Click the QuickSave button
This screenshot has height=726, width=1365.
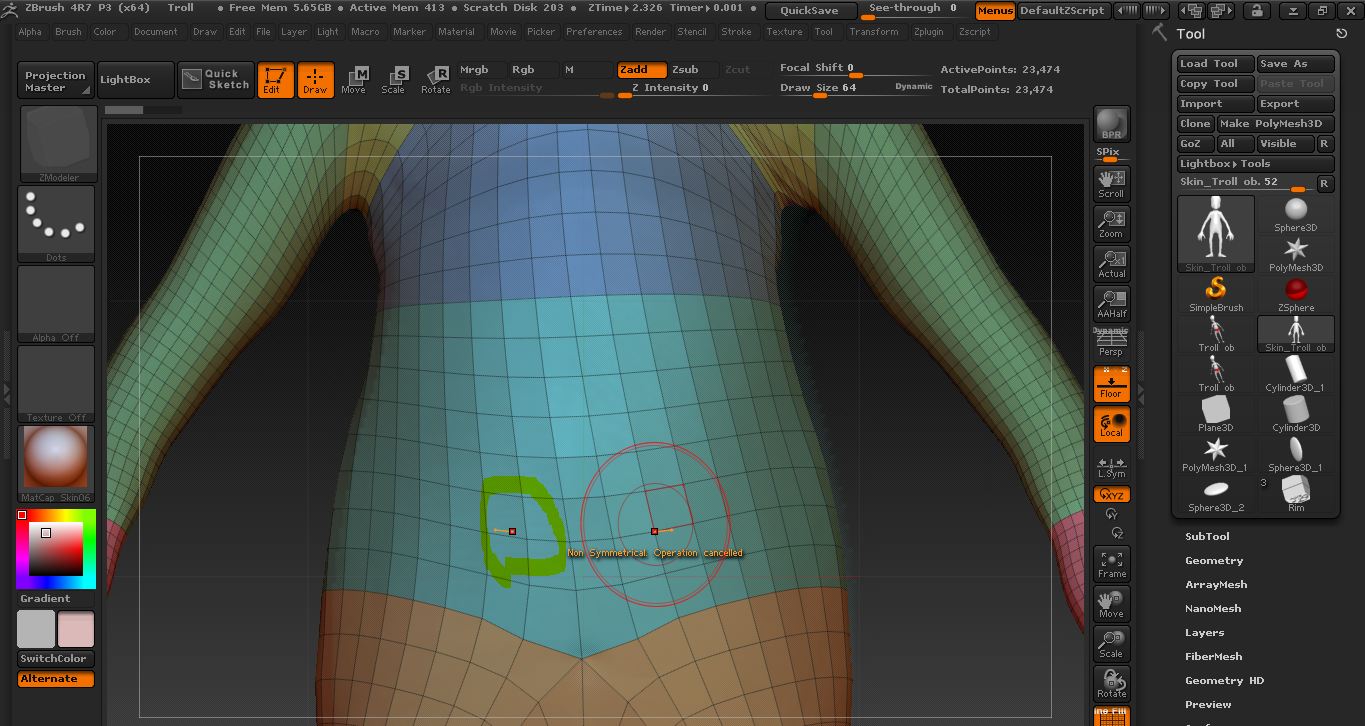(x=810, y=11)
